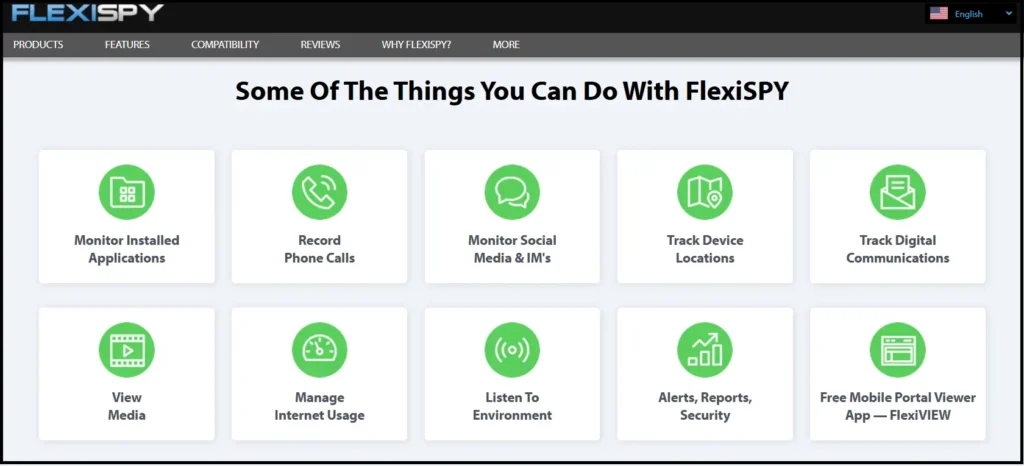Screen dimensions: 1024x466
Task: Click the Track Device Locations map icon
Action: click(x=705, y=192)
